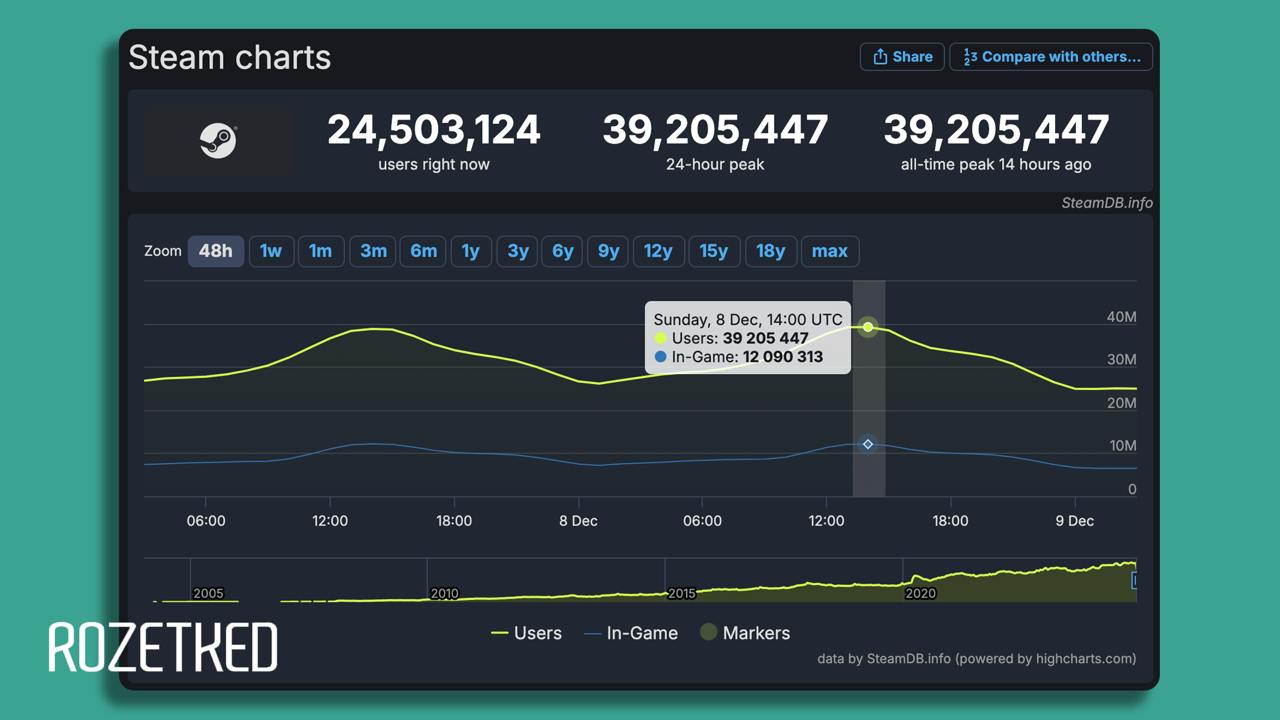Click the 24,503,124 users right now value
Image resolution: width=1280 pixels, height=720 pixels.
[434, 130]
